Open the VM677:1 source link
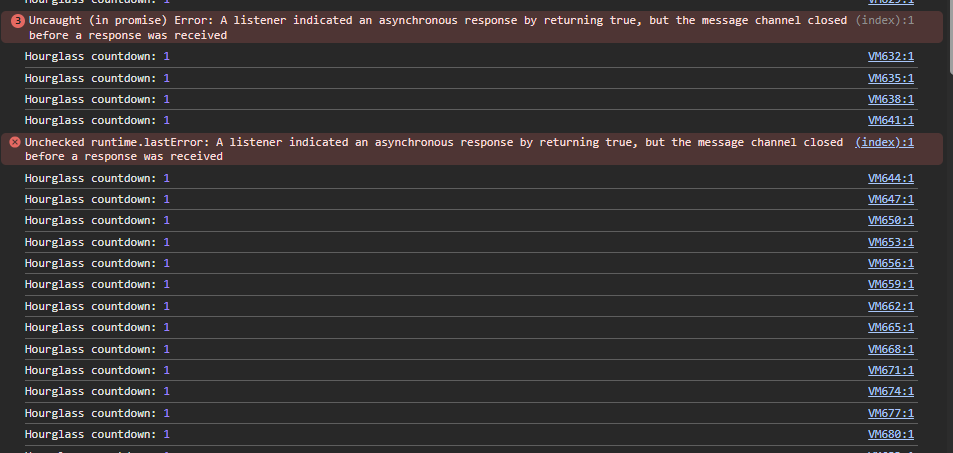 tap(890, 413)
